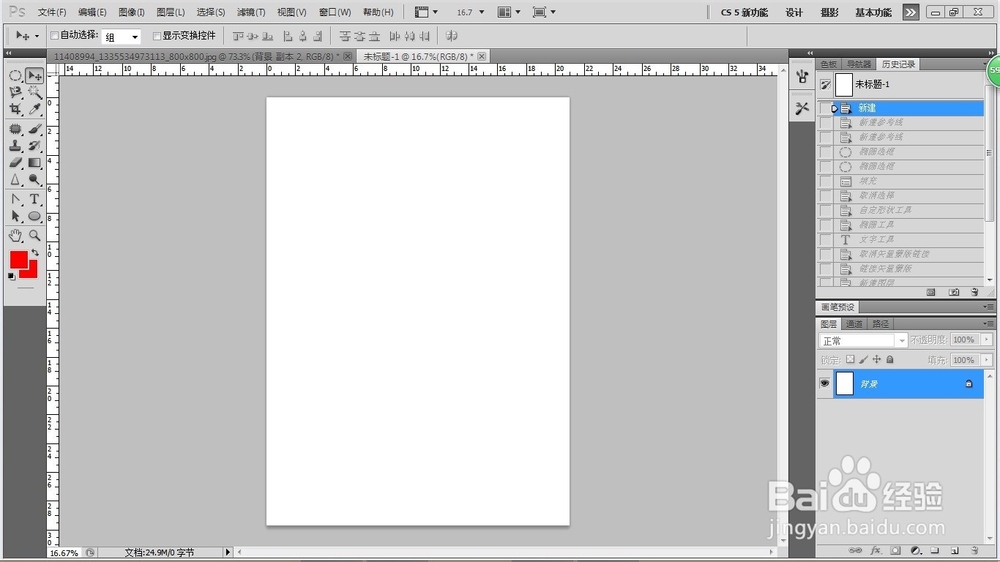Select the Patch healing tool

click(x=15, y=129)
